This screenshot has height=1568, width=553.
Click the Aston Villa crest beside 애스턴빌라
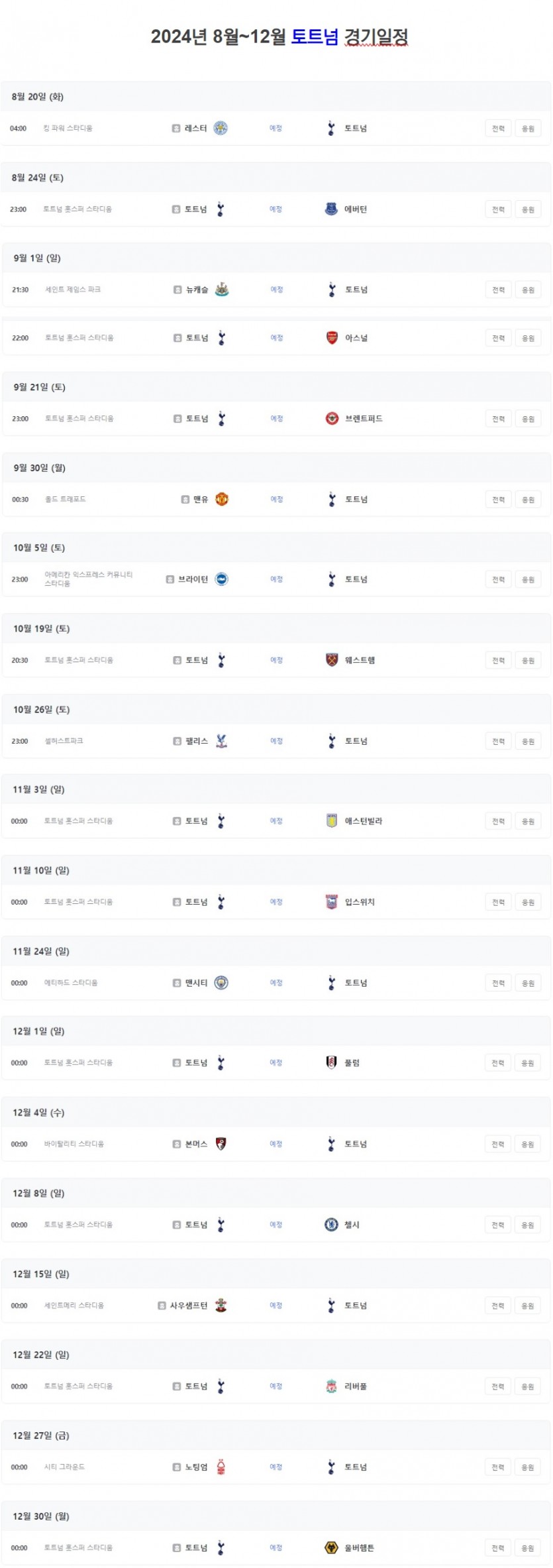(332, 821)
